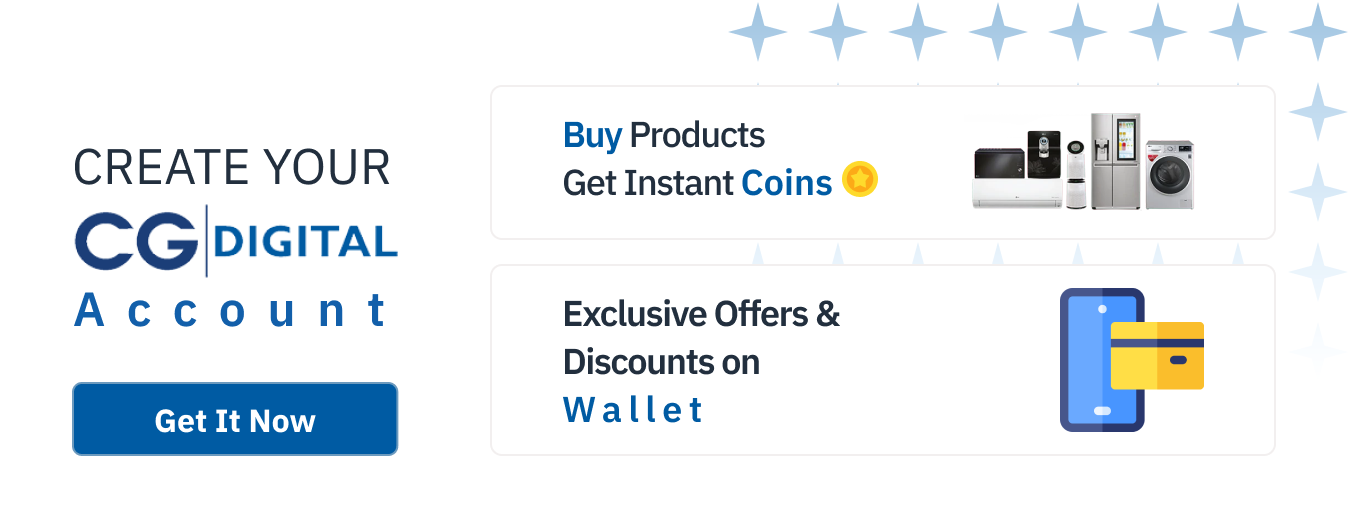
Task: Click the yellow credit card icon
Action: coord(1157,355)
